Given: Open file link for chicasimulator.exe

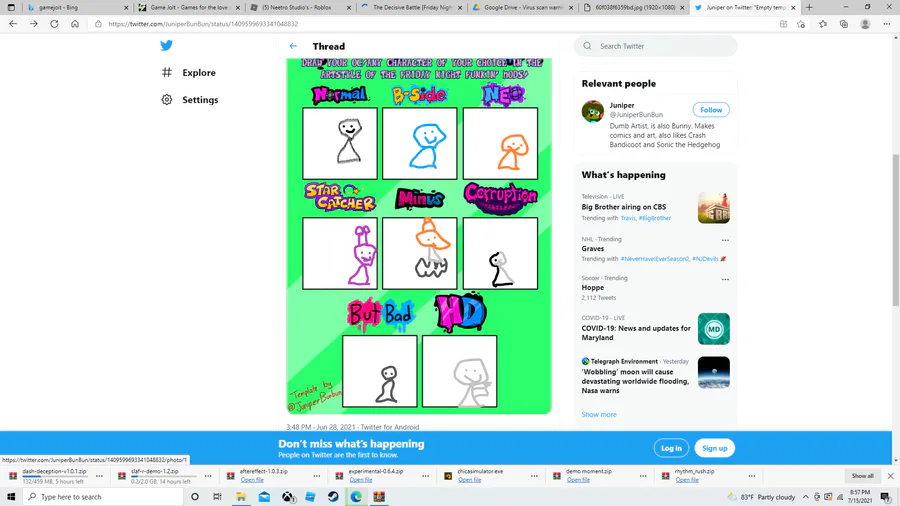Looking at the screenshot, I should (470, 480).
